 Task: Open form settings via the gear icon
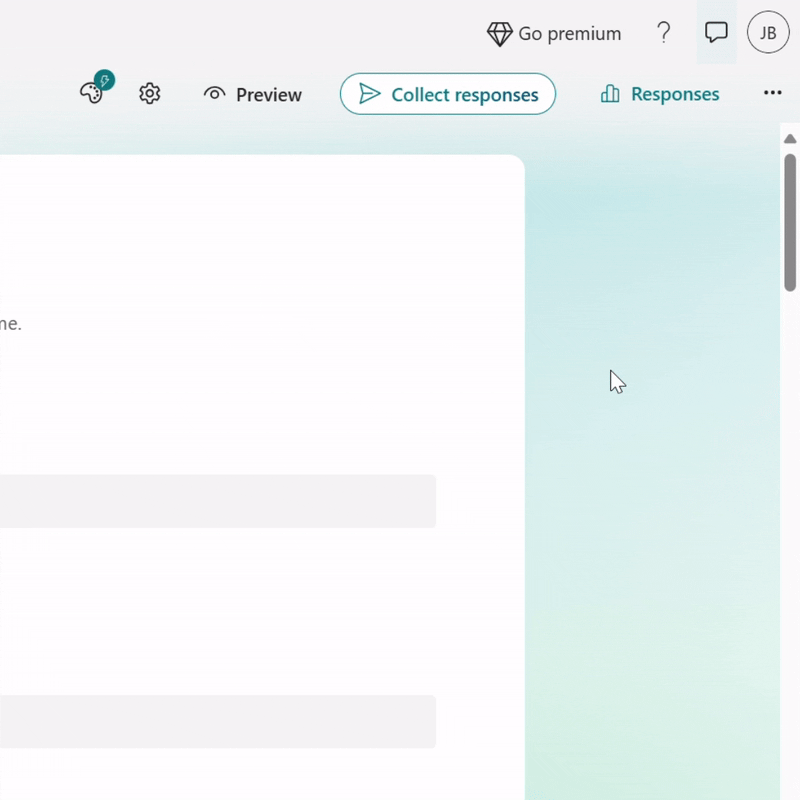[149, 93]
